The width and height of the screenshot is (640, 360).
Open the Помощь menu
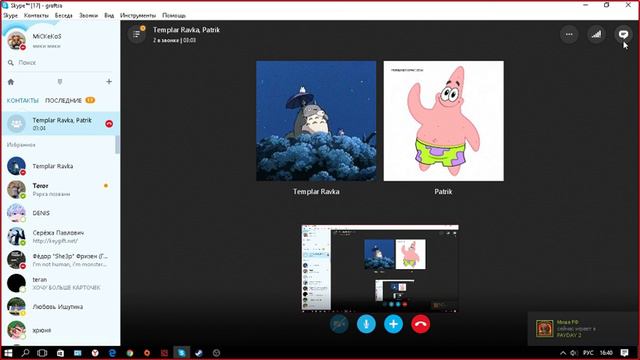(x=174, y=15)
